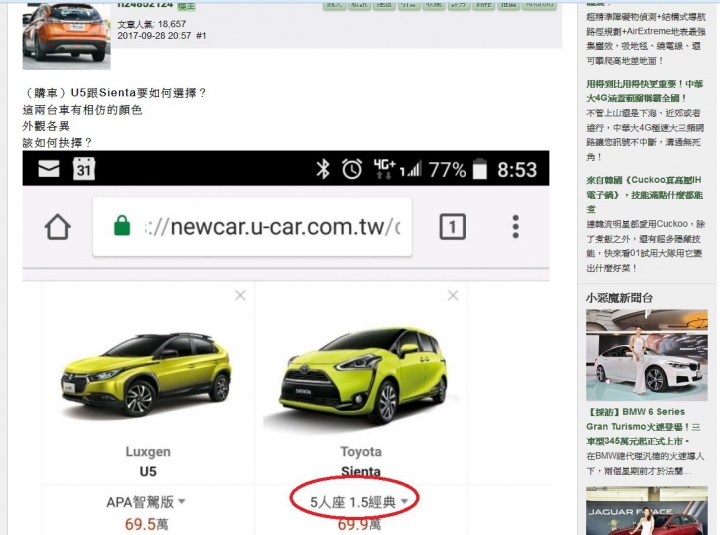Click the yellow Luxgen U5 car image

point(146,374)
